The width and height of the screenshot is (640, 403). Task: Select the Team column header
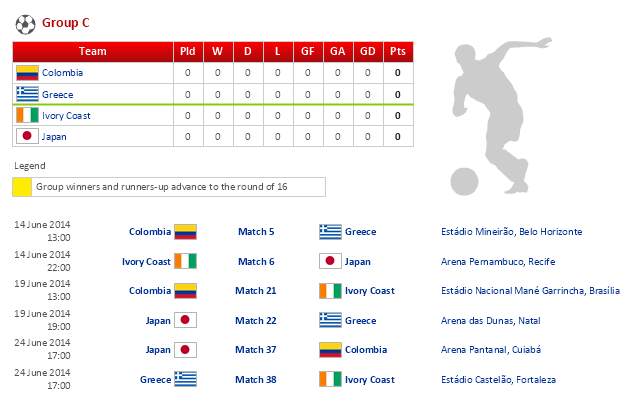coord(92,51)
